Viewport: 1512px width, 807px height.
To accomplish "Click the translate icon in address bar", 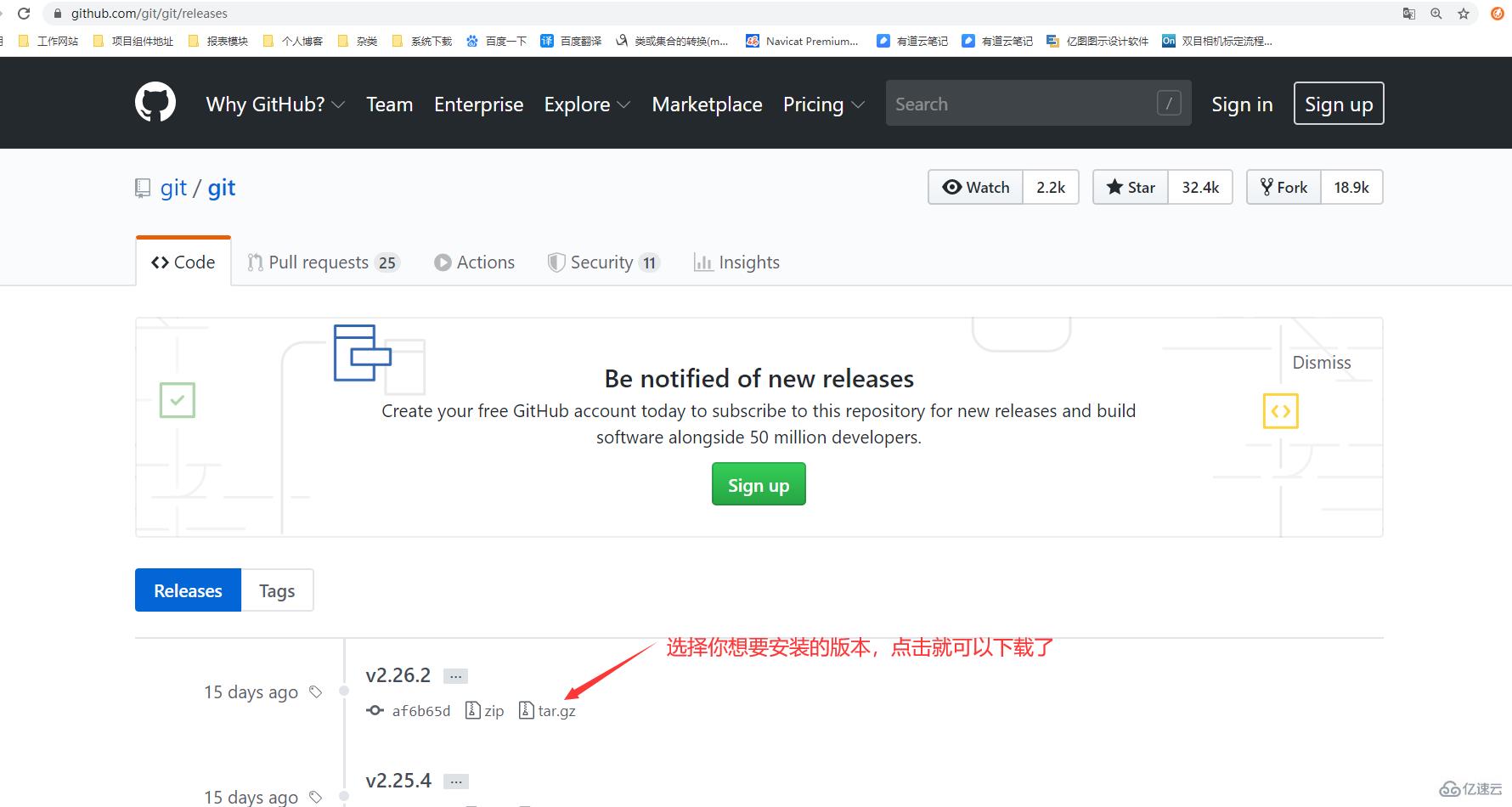I will tap(1407, 14).
